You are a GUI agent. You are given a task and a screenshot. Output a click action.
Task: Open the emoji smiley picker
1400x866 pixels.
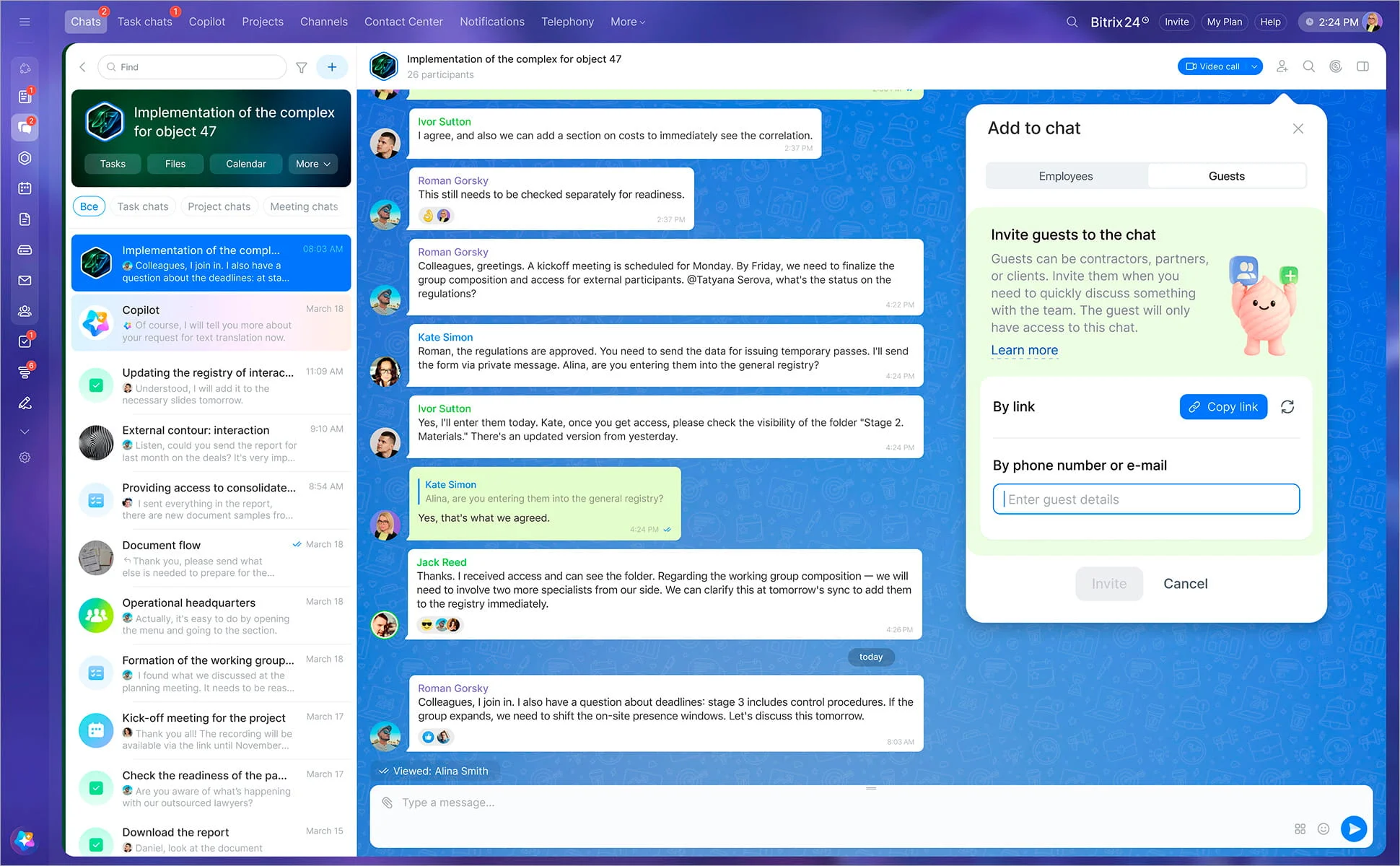coord(1324,828)
